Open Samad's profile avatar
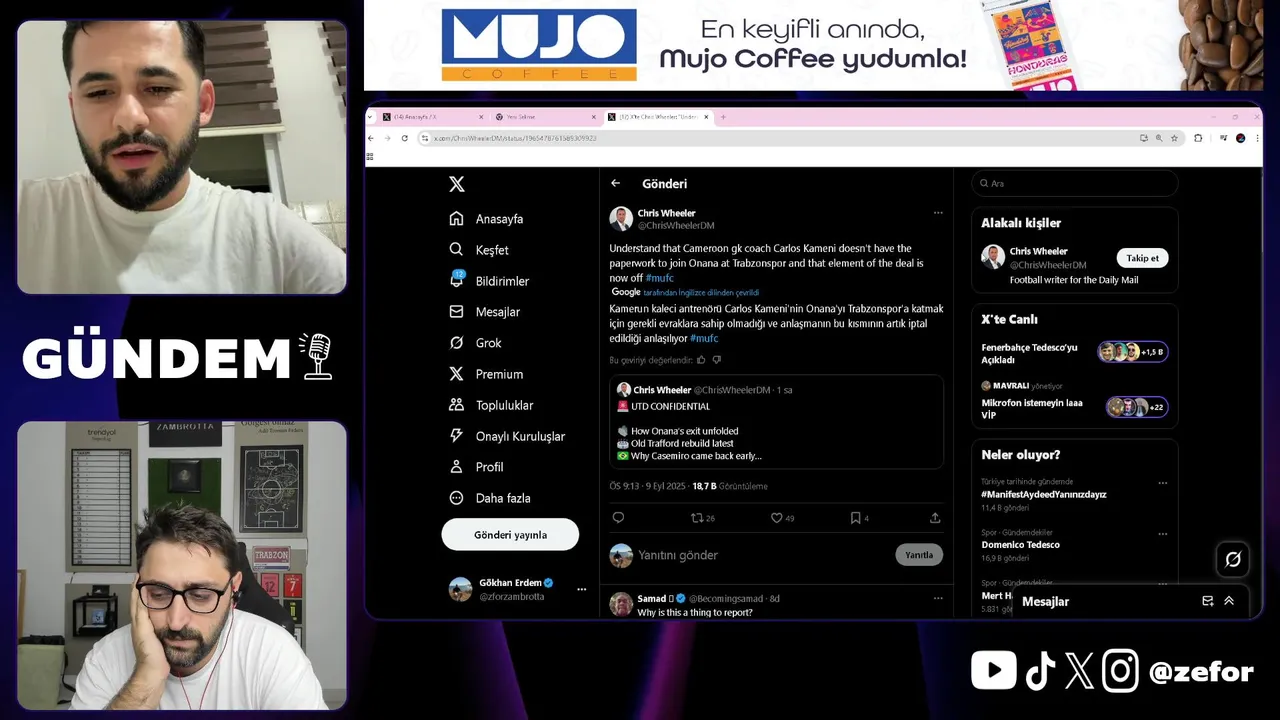This screenshot has height=720, width=1280. 621,603
